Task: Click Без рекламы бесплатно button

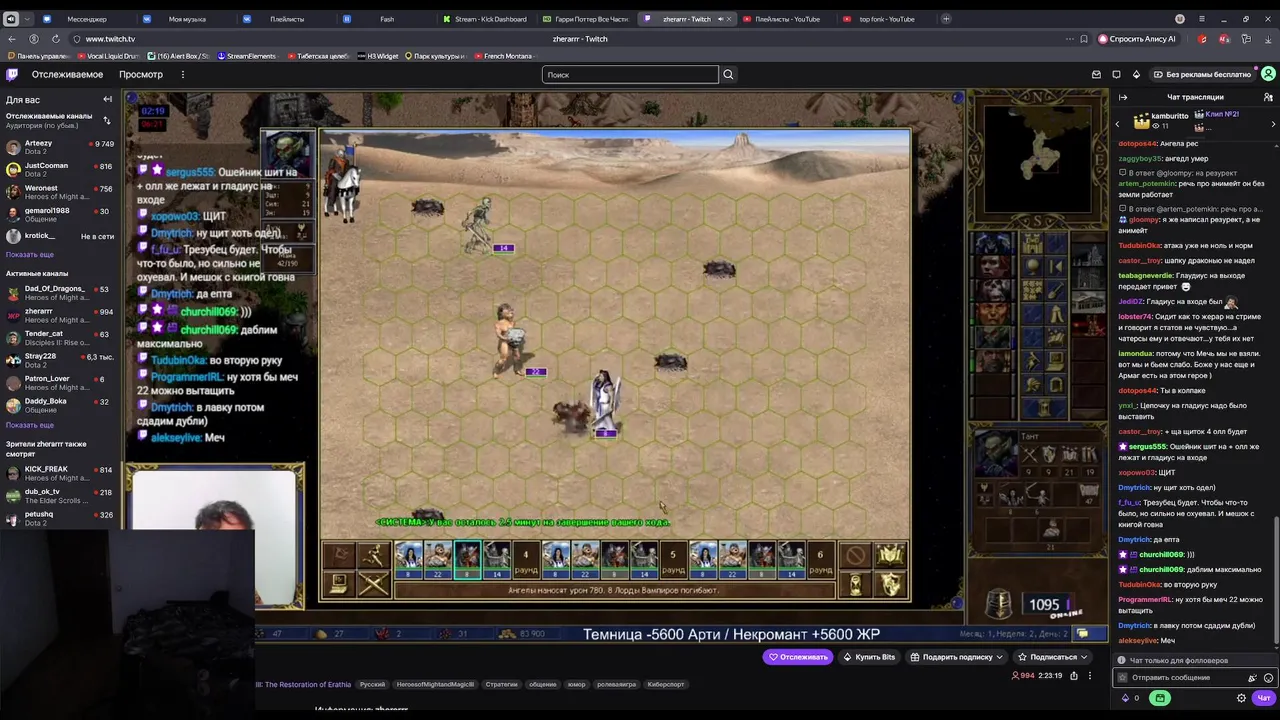Action: click(x=1201, y=74)
